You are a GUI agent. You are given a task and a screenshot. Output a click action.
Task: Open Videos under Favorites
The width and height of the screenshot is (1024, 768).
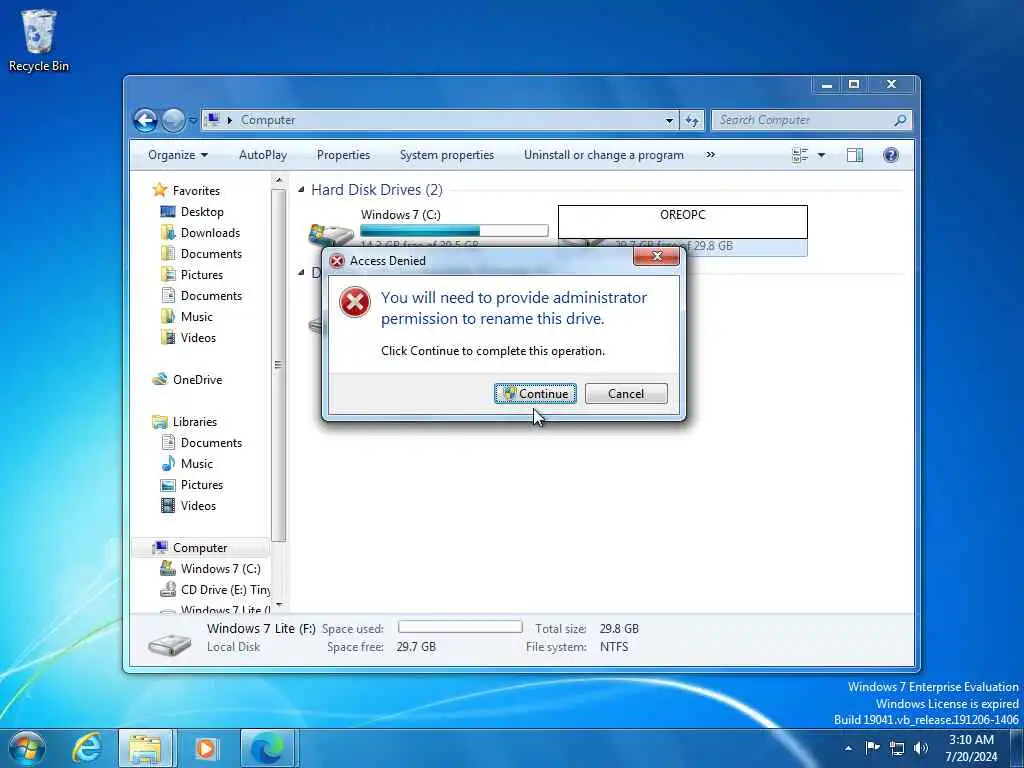coord(198,338)
